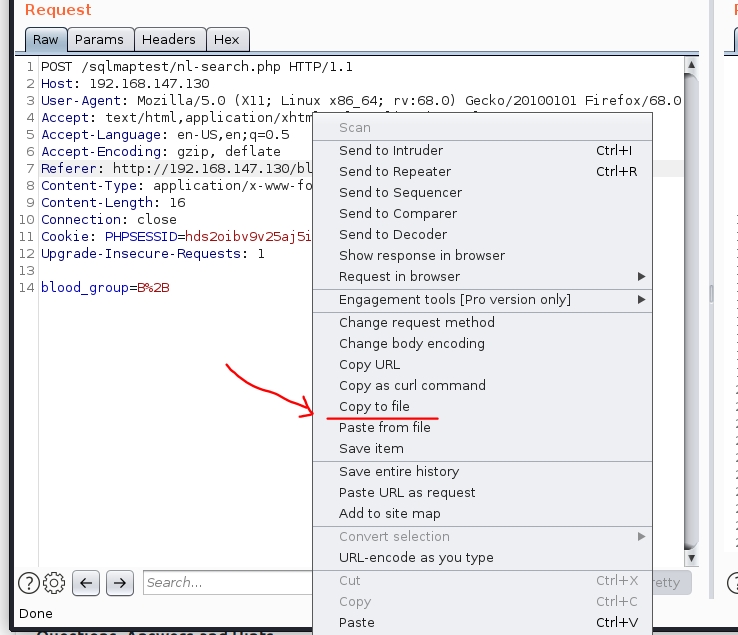Switch to the Headers tab
Image resolution: width=738 pixels, height=635 pixels.
168,39
